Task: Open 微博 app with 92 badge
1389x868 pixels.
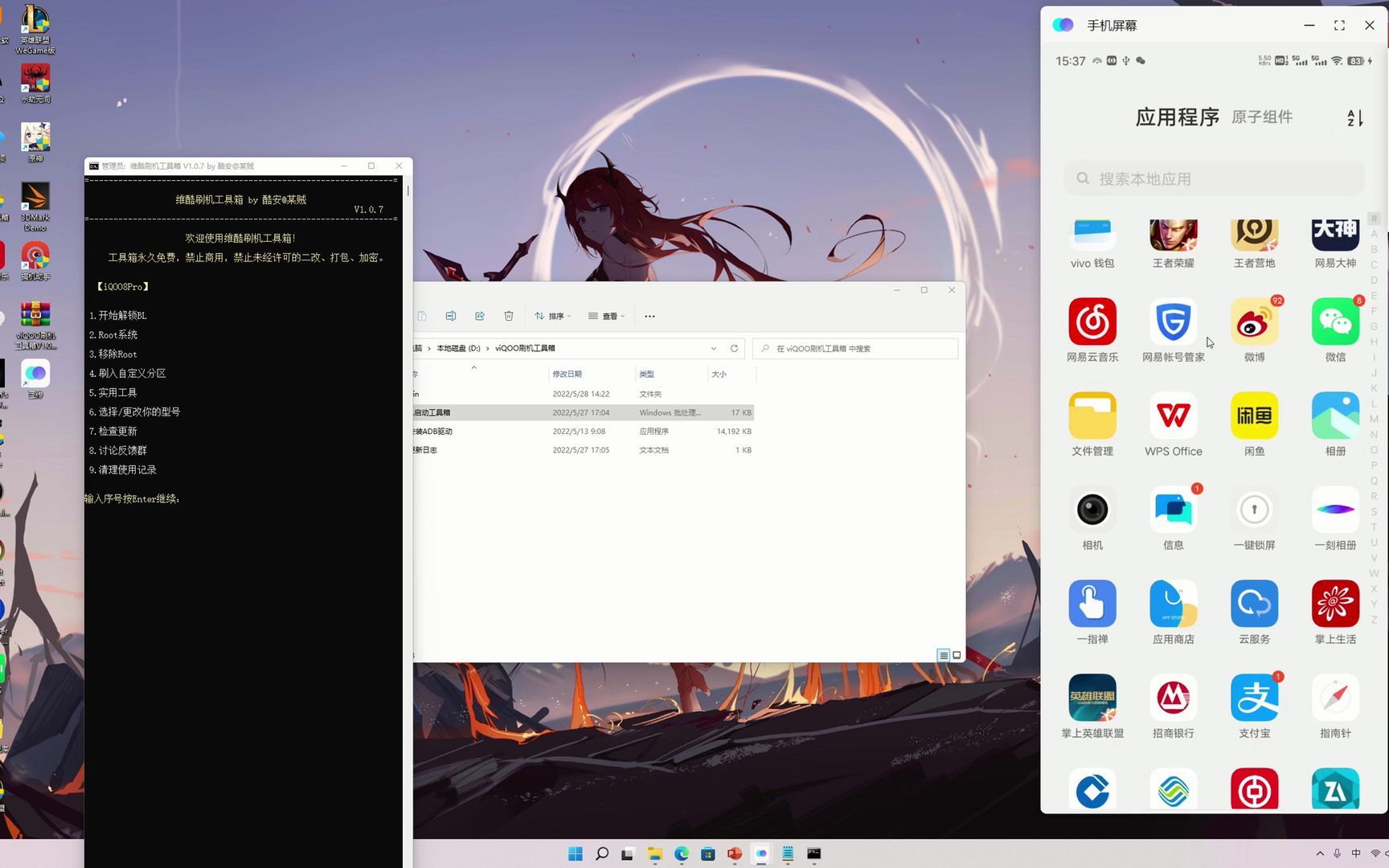Action: pyautogui.click(x=1254, y=321)
